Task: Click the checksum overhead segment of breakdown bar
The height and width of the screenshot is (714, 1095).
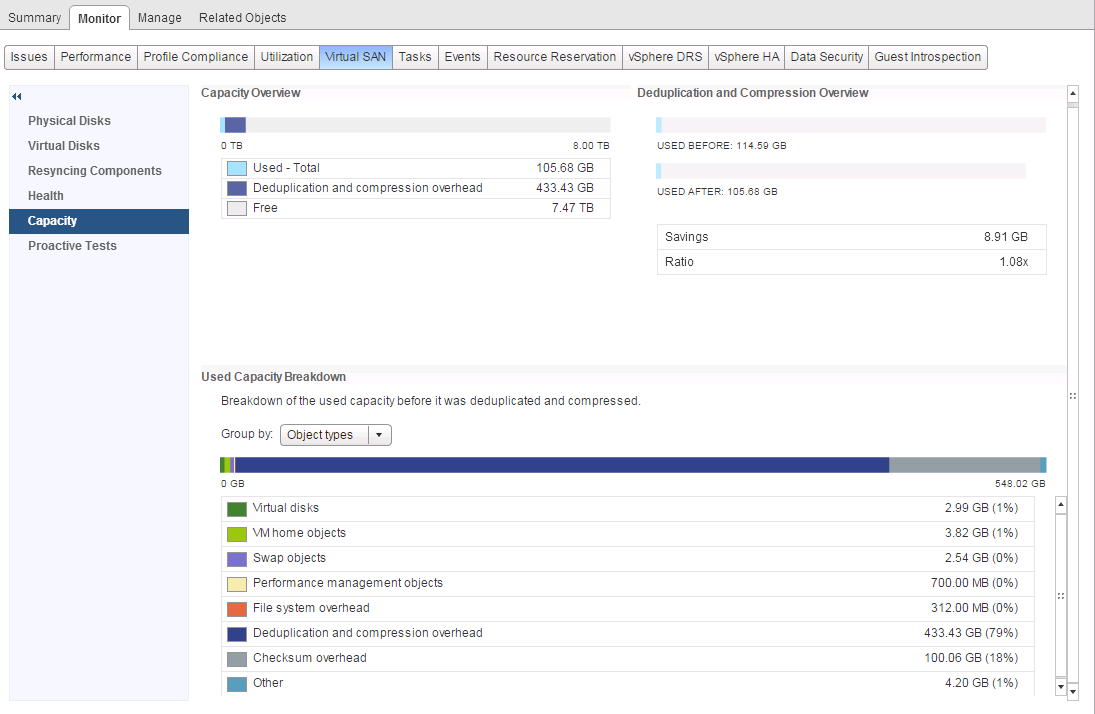Action: coord(964,465)
